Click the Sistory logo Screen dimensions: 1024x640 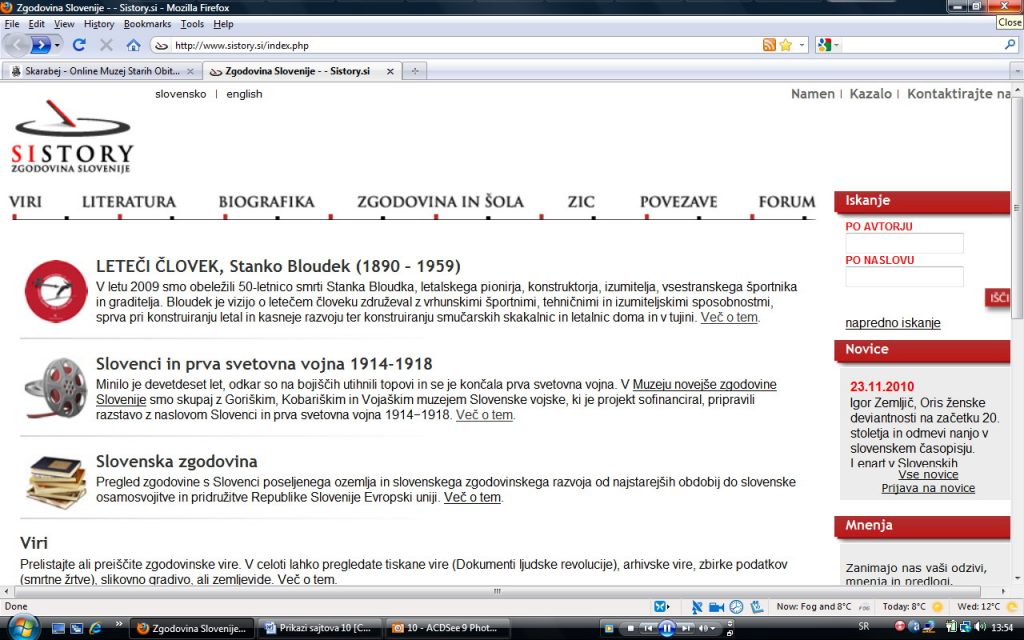[x=73, y=143]
